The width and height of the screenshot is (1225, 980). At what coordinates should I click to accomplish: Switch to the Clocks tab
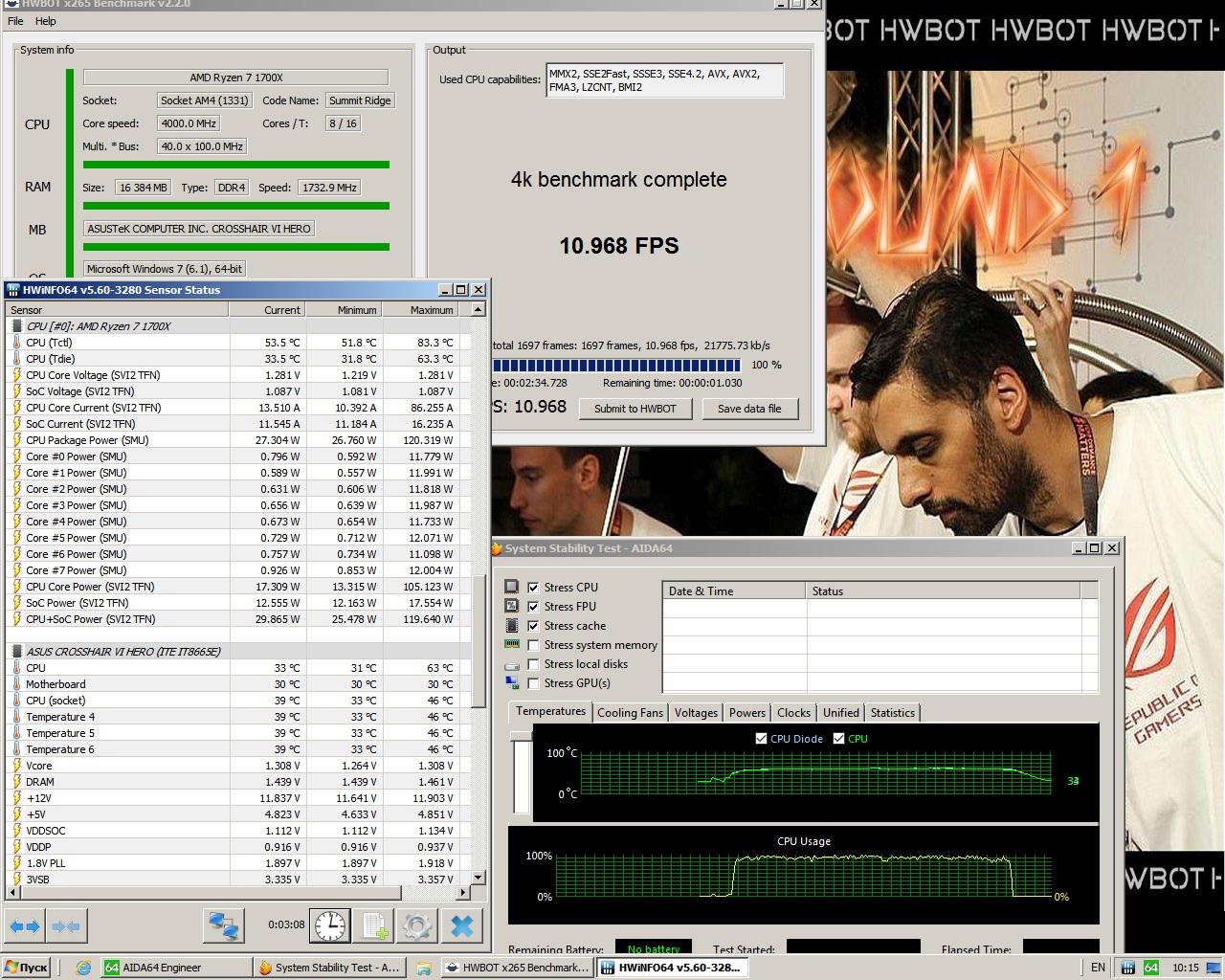[x=794, y=713]
